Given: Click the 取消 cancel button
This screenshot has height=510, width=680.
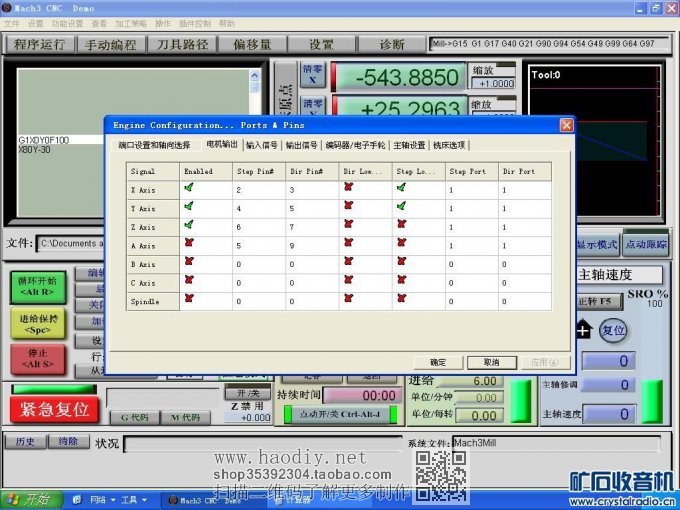Looking at the screenshot, I should pos(491,362).
